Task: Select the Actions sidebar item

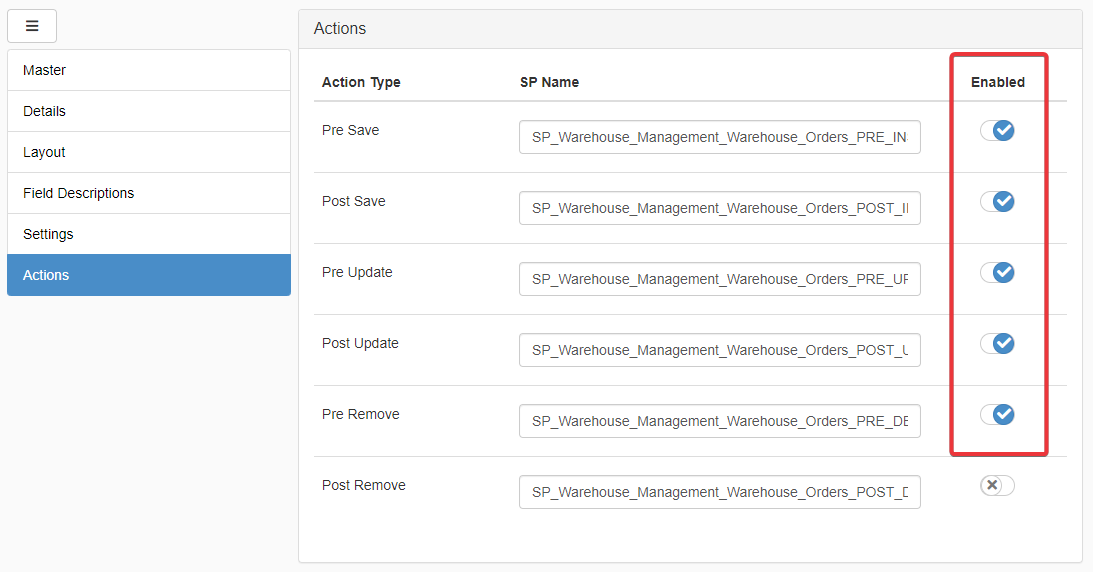Action: click(148, 275)
